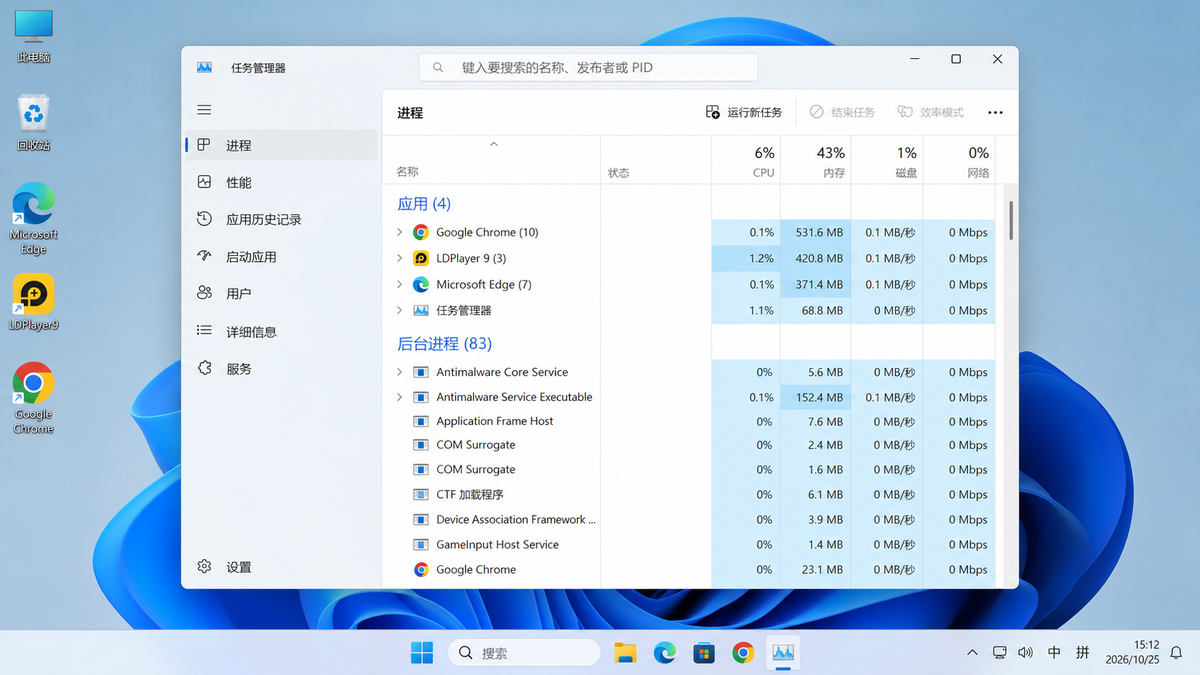Screen dimensions: 1200x675
Task: Click the Task Manager taskbar icon
Action: click(x=783, y=653)
